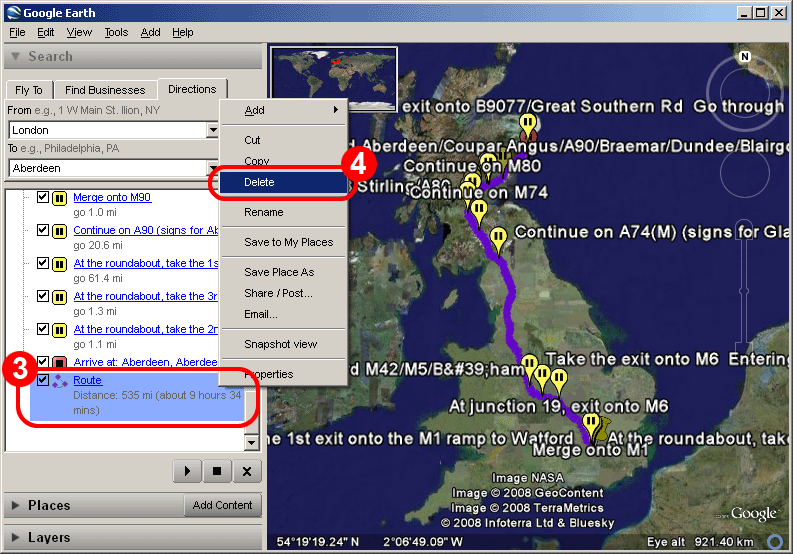Open the Add menu in menu bar
Viewport: 793px width, 554px height.
[x=150, y=32]
